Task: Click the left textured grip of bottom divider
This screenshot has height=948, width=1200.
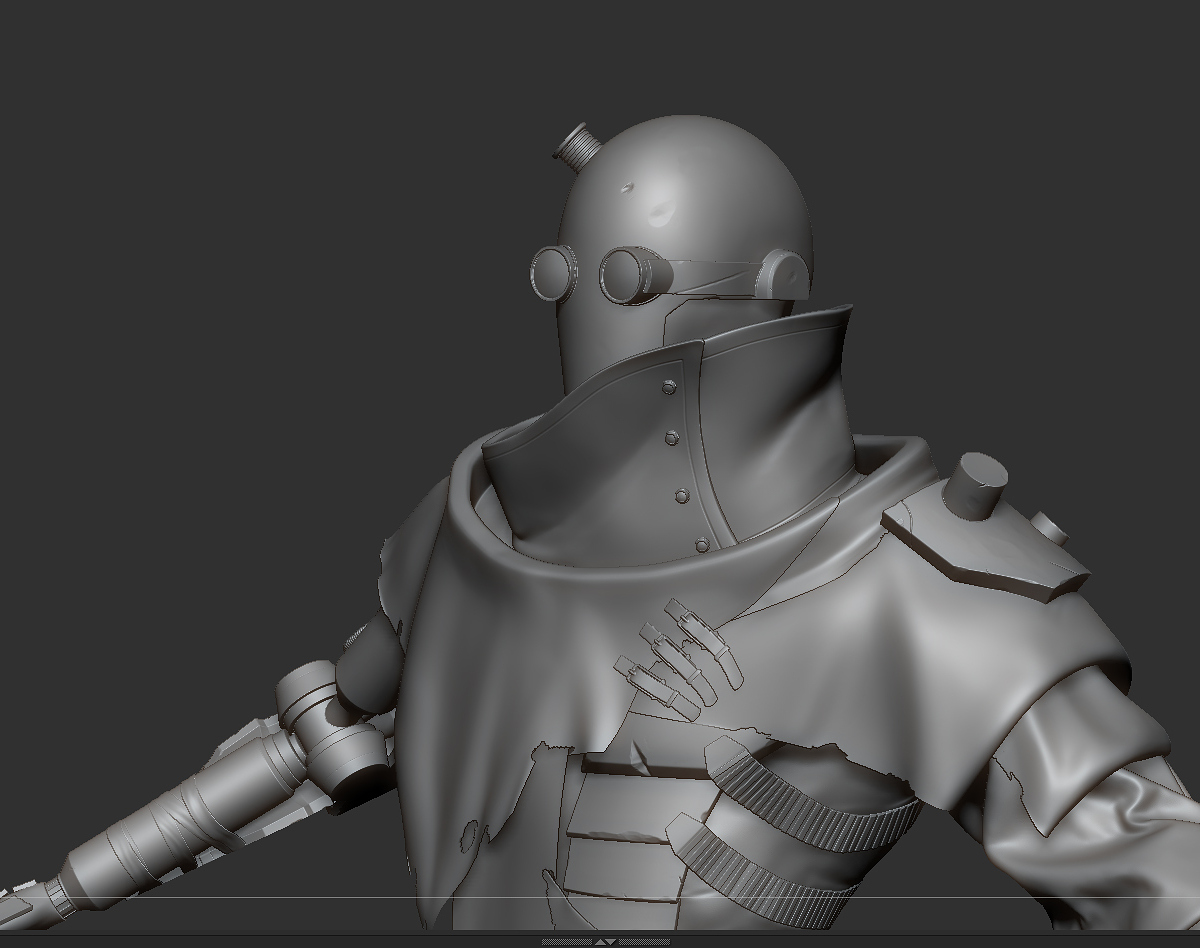Action: (567, 942)
